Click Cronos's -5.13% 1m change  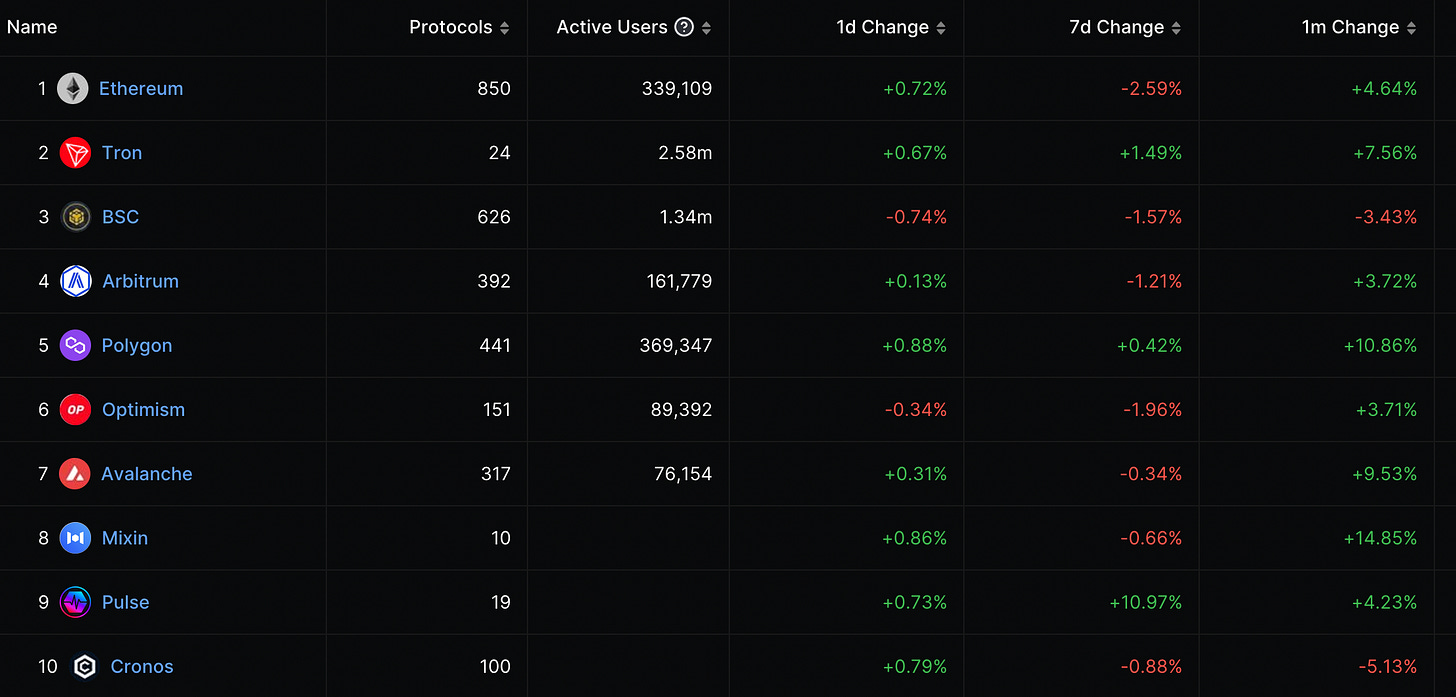pyautogui.click(x=1388, y=666)
